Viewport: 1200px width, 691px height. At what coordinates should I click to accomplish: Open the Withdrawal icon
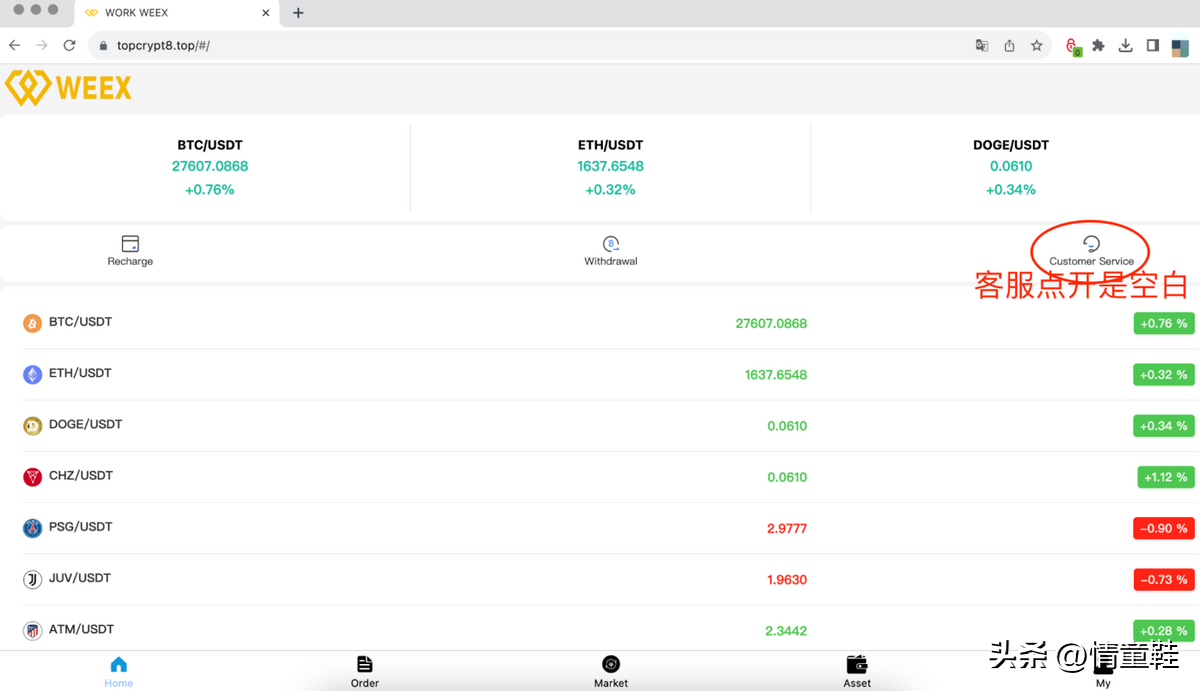coord(611,243)
